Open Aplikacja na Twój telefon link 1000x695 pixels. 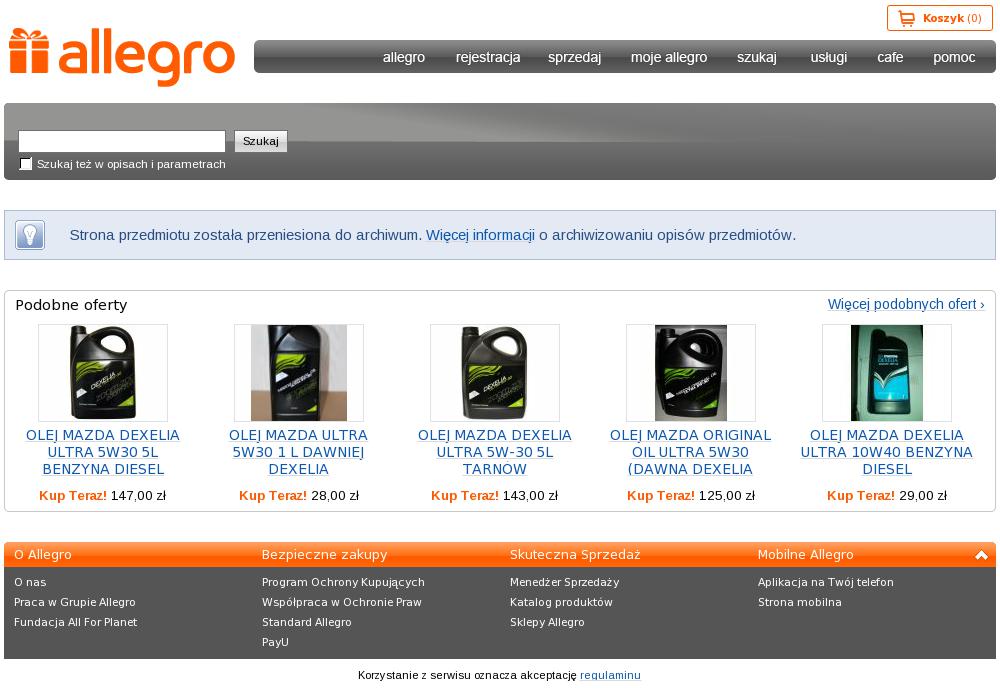pos(826,582)
